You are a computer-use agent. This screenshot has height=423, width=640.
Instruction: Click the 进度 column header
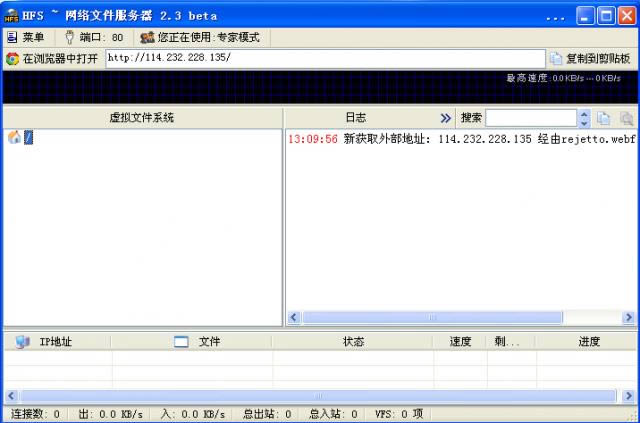(587, 342)
